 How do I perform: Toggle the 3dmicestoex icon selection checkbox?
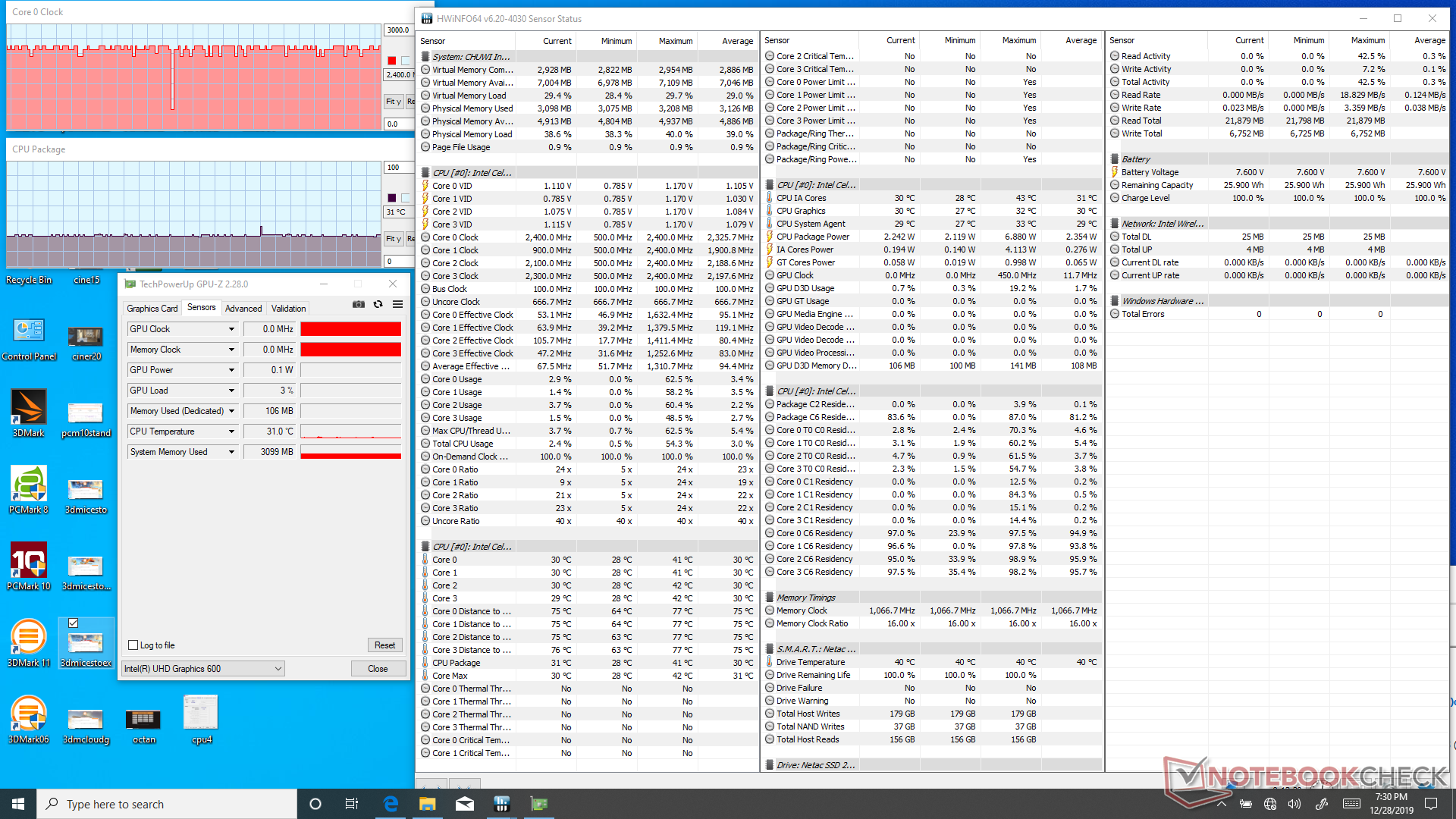pyautogui.click(x=74, y=623)
